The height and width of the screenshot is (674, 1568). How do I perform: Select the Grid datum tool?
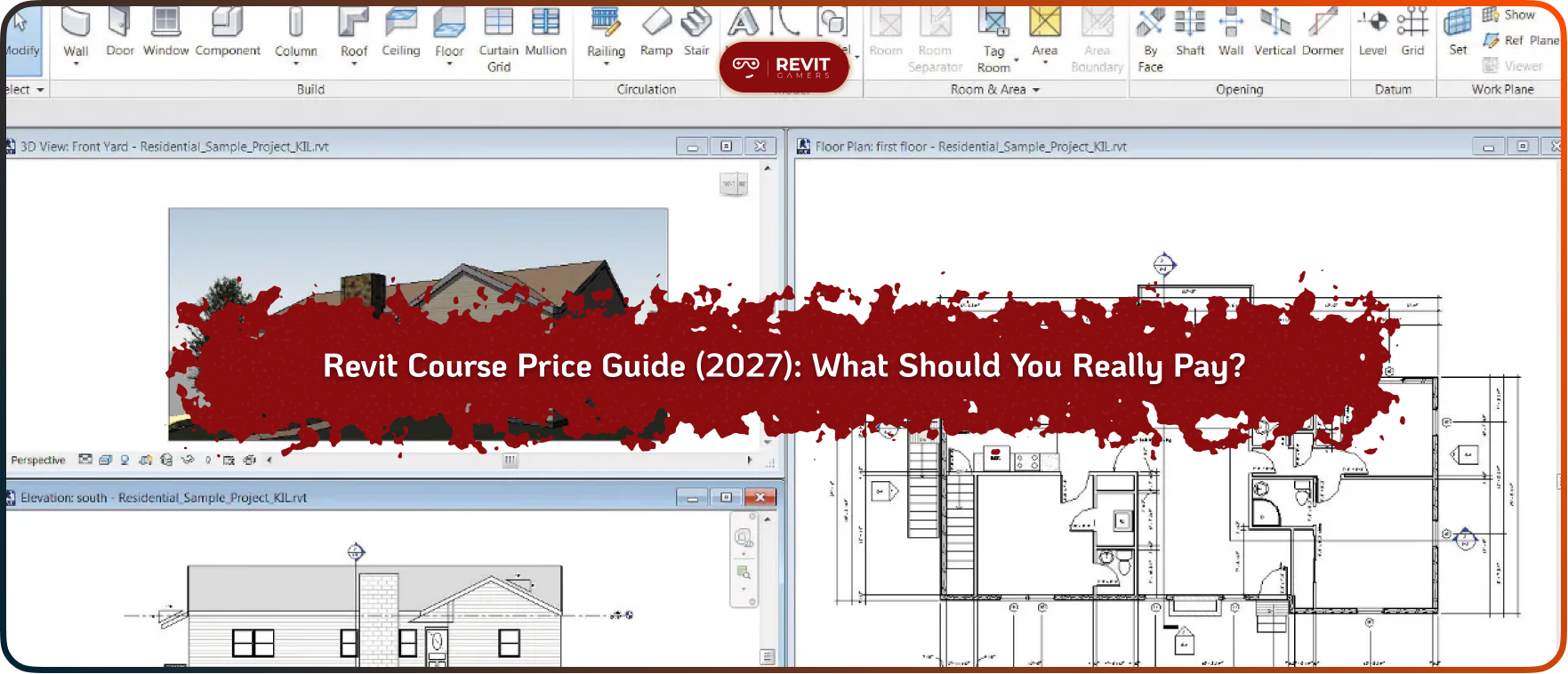pyautogui.click(x=1412, y=32)
